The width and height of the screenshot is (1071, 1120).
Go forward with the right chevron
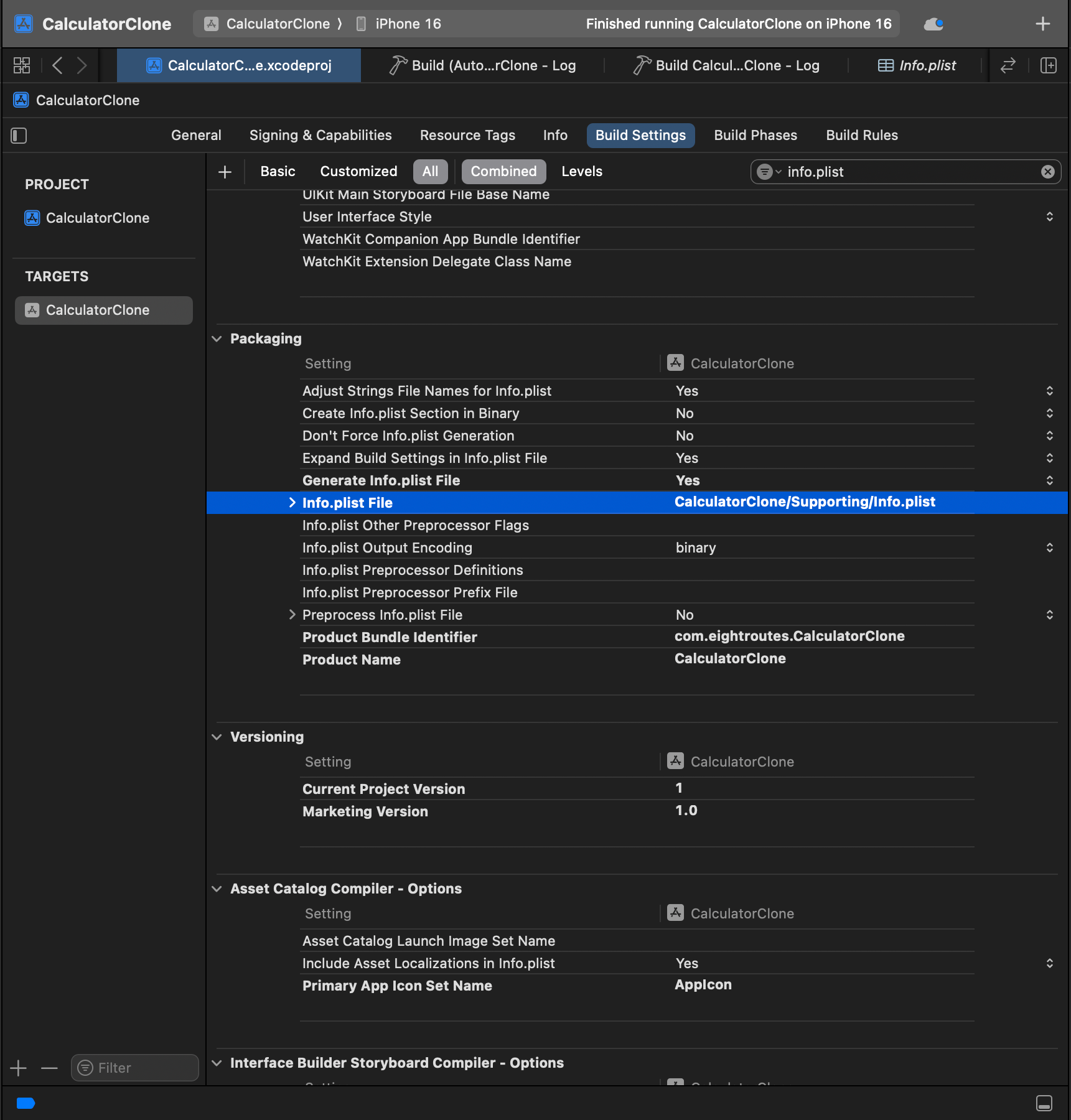pos(82,65)
